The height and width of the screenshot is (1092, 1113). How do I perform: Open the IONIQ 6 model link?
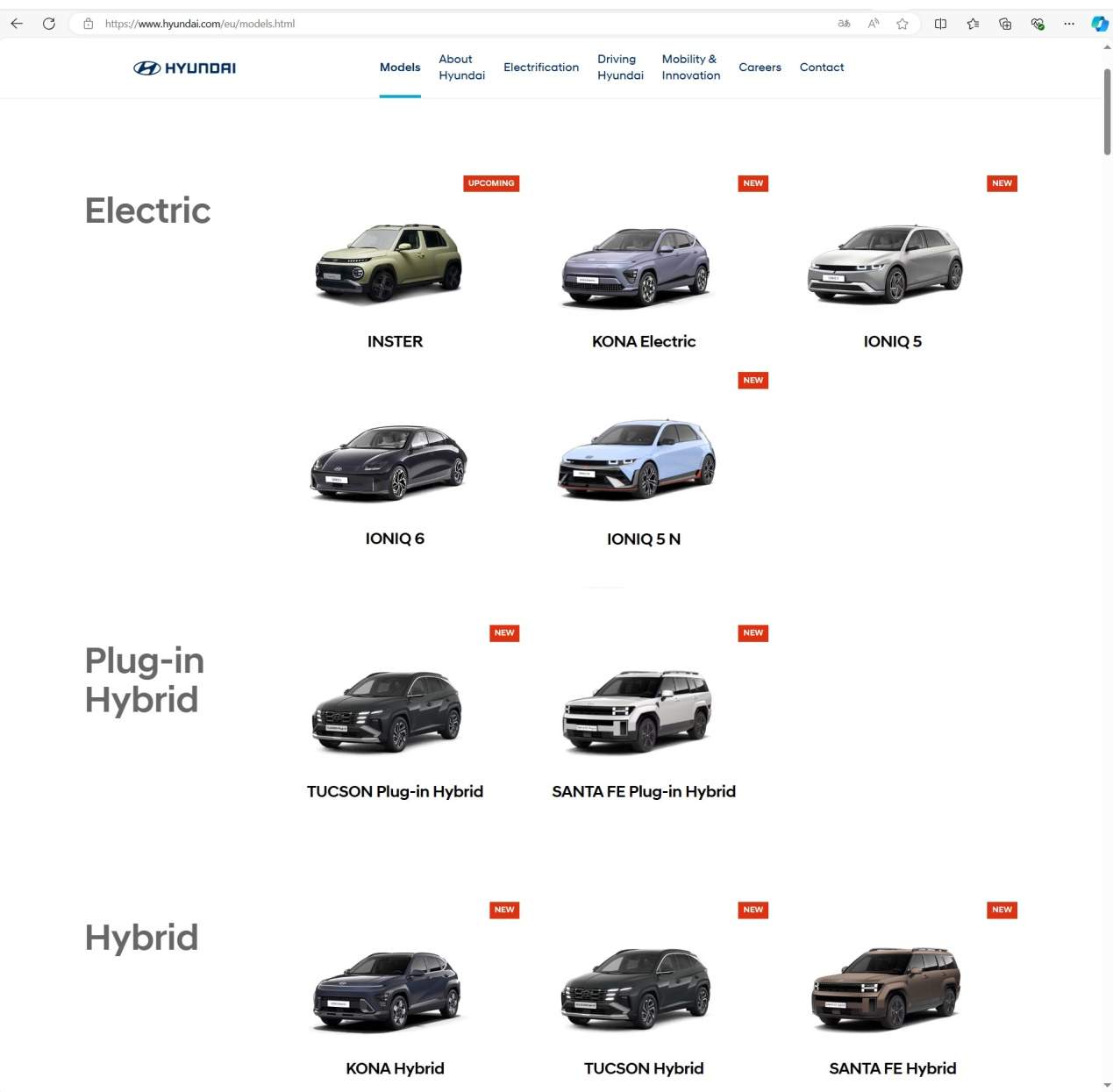395,539
